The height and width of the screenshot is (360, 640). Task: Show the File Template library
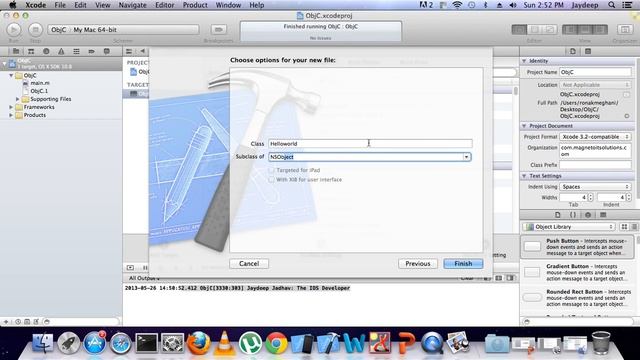558,215
